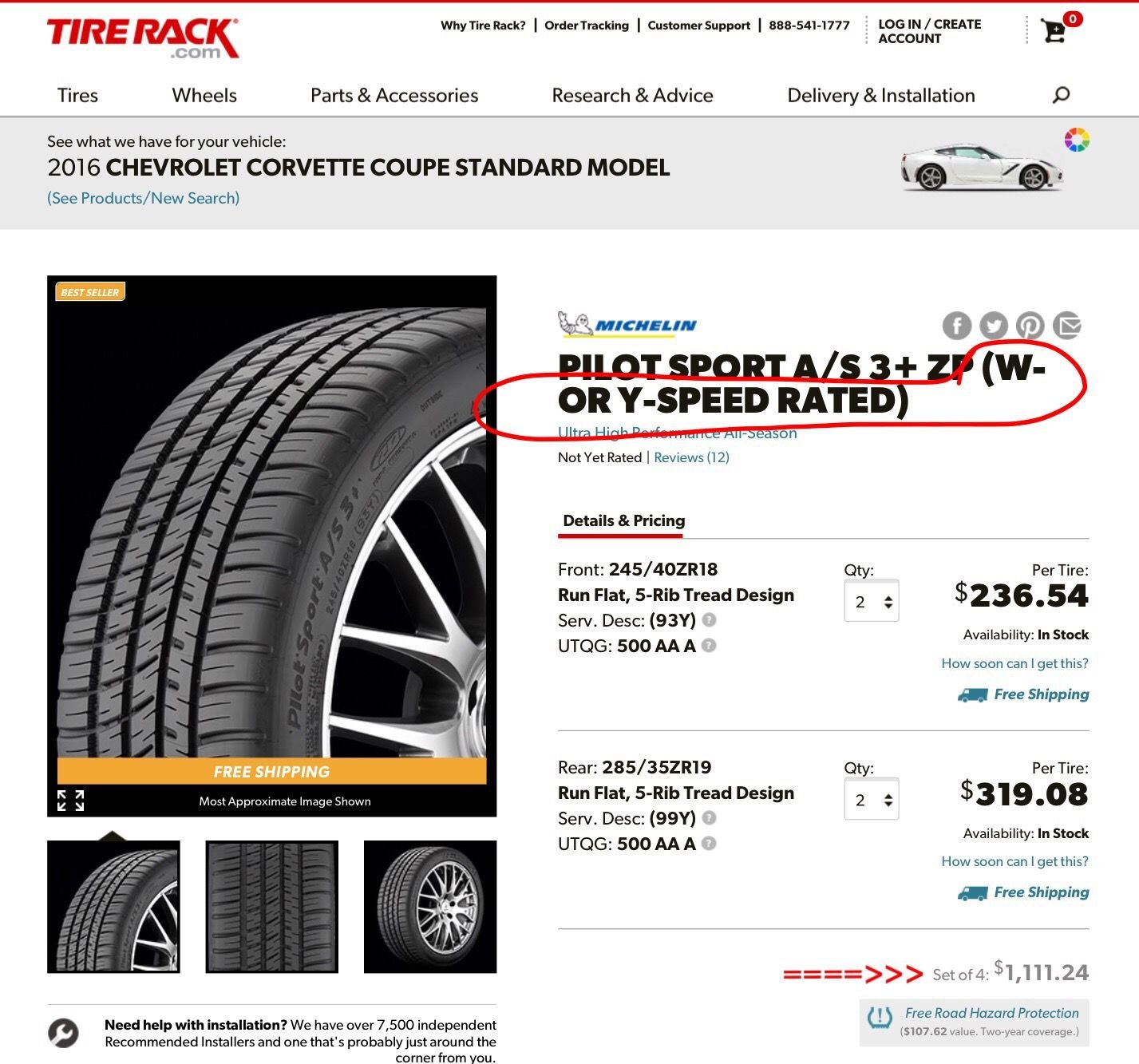The image size is (1139, 1064).
Task: Share via Twitter icon
Action: click(x=994, y=326)
